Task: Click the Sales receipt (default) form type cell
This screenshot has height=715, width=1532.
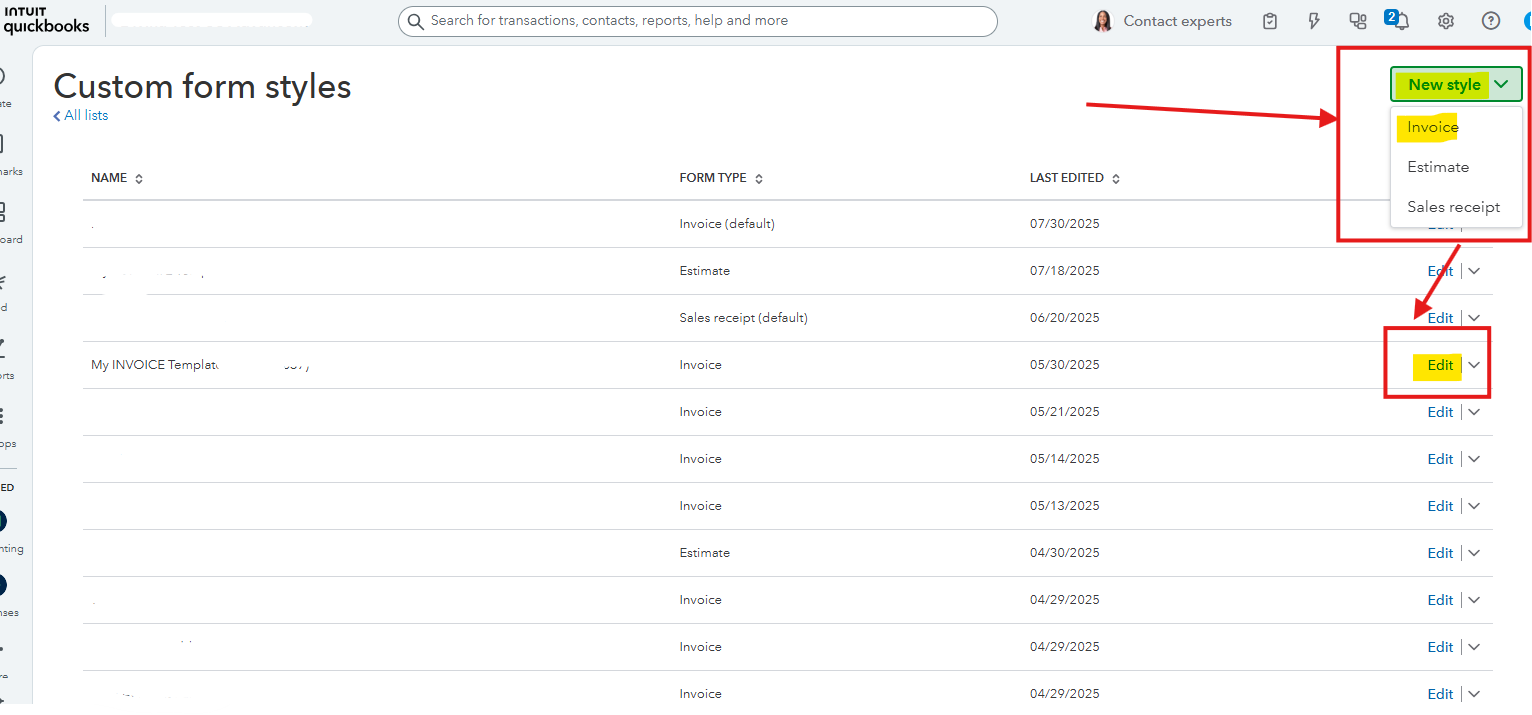Action: [743, 318]
